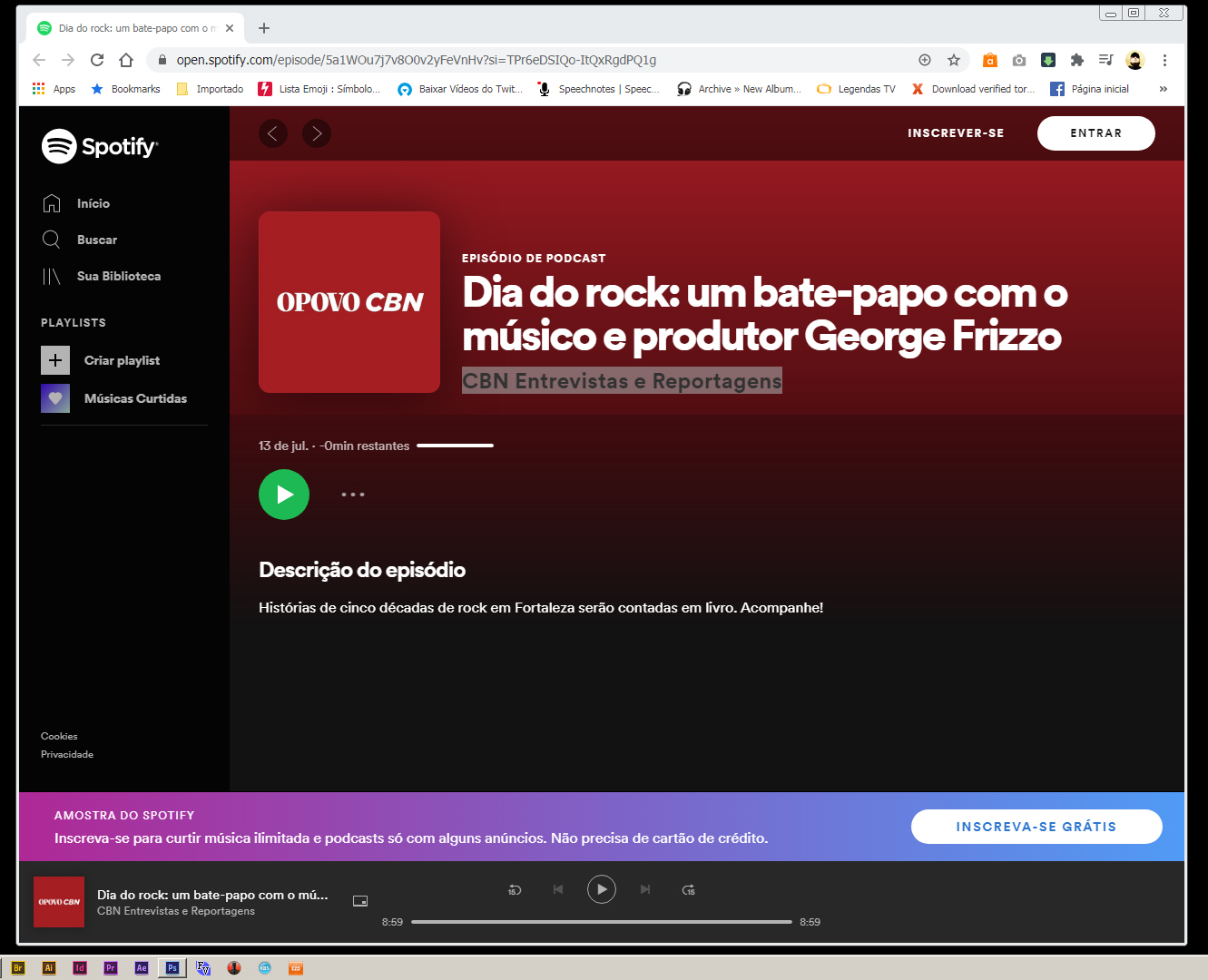Open the three-dot episode options menu

pyautogui.click(x=353, y=495)
